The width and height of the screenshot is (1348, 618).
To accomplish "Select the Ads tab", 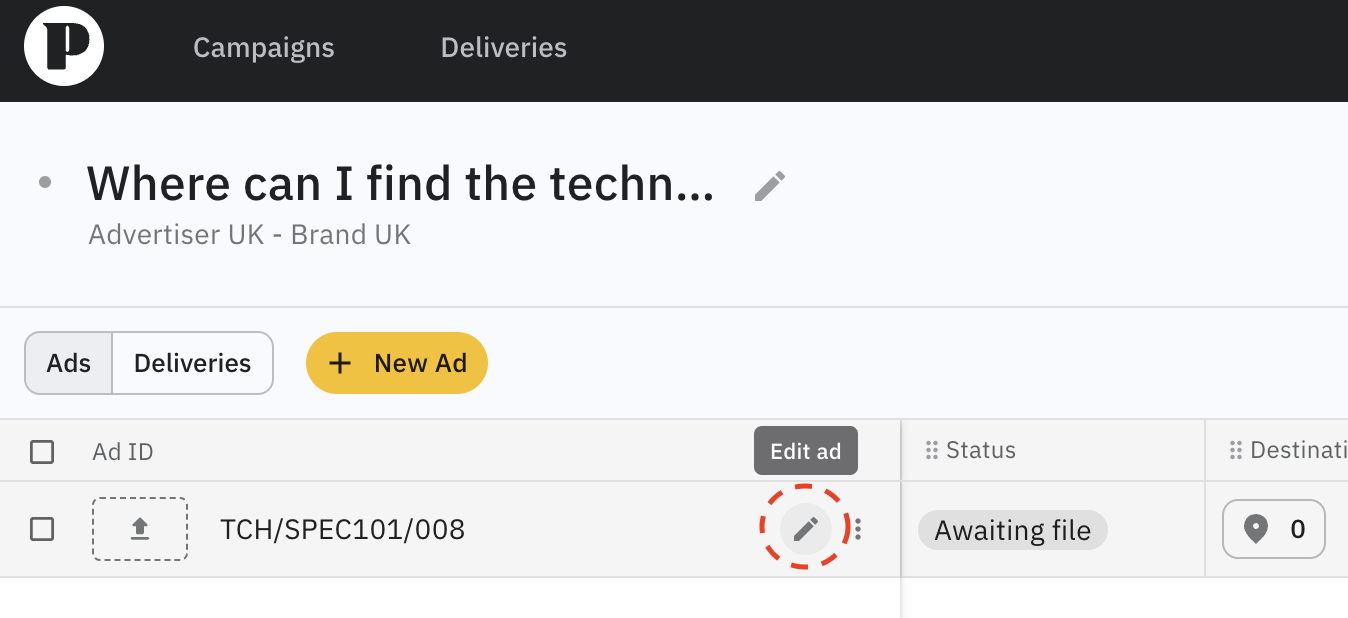I will tap(69, 363).
